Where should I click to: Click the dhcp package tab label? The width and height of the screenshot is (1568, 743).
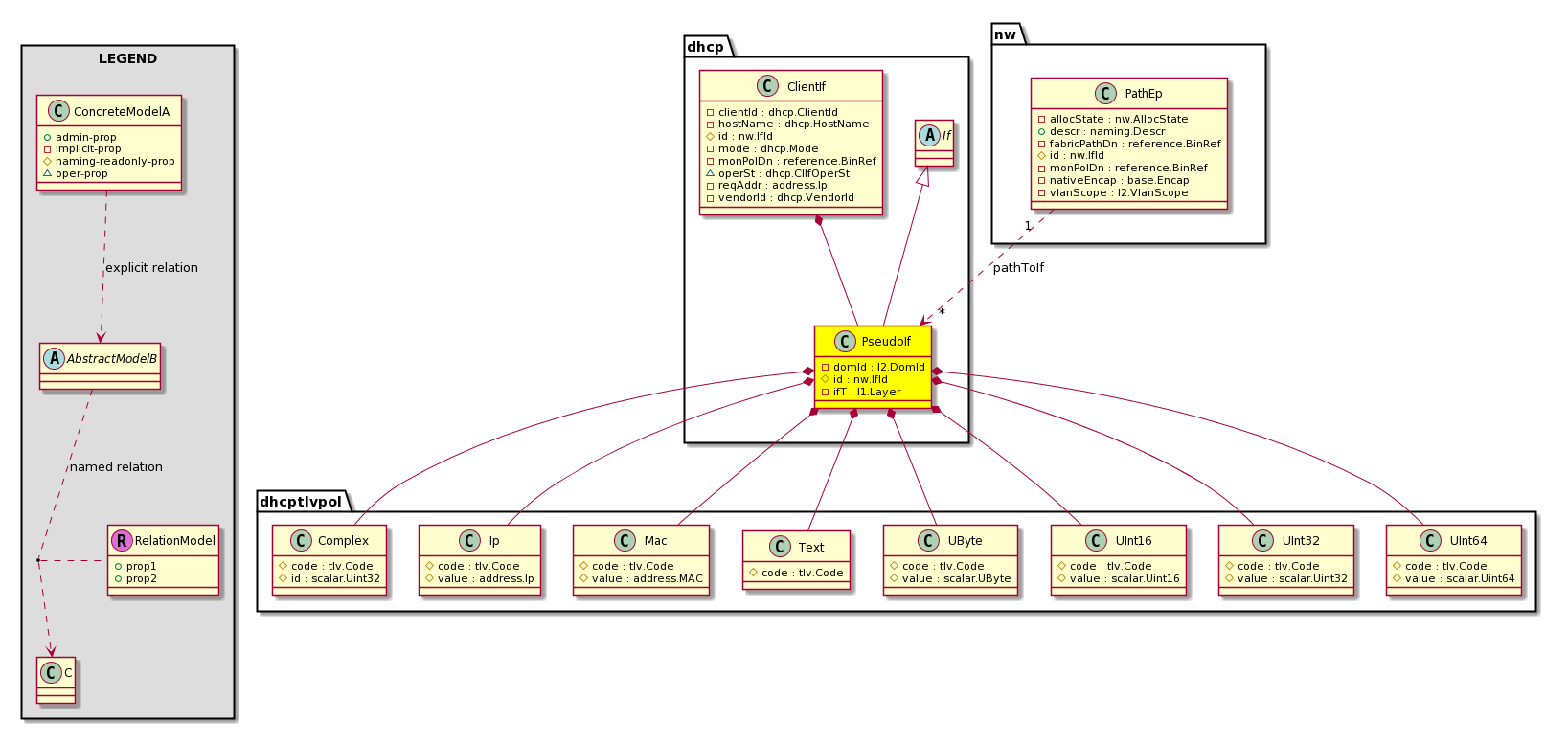706,47
